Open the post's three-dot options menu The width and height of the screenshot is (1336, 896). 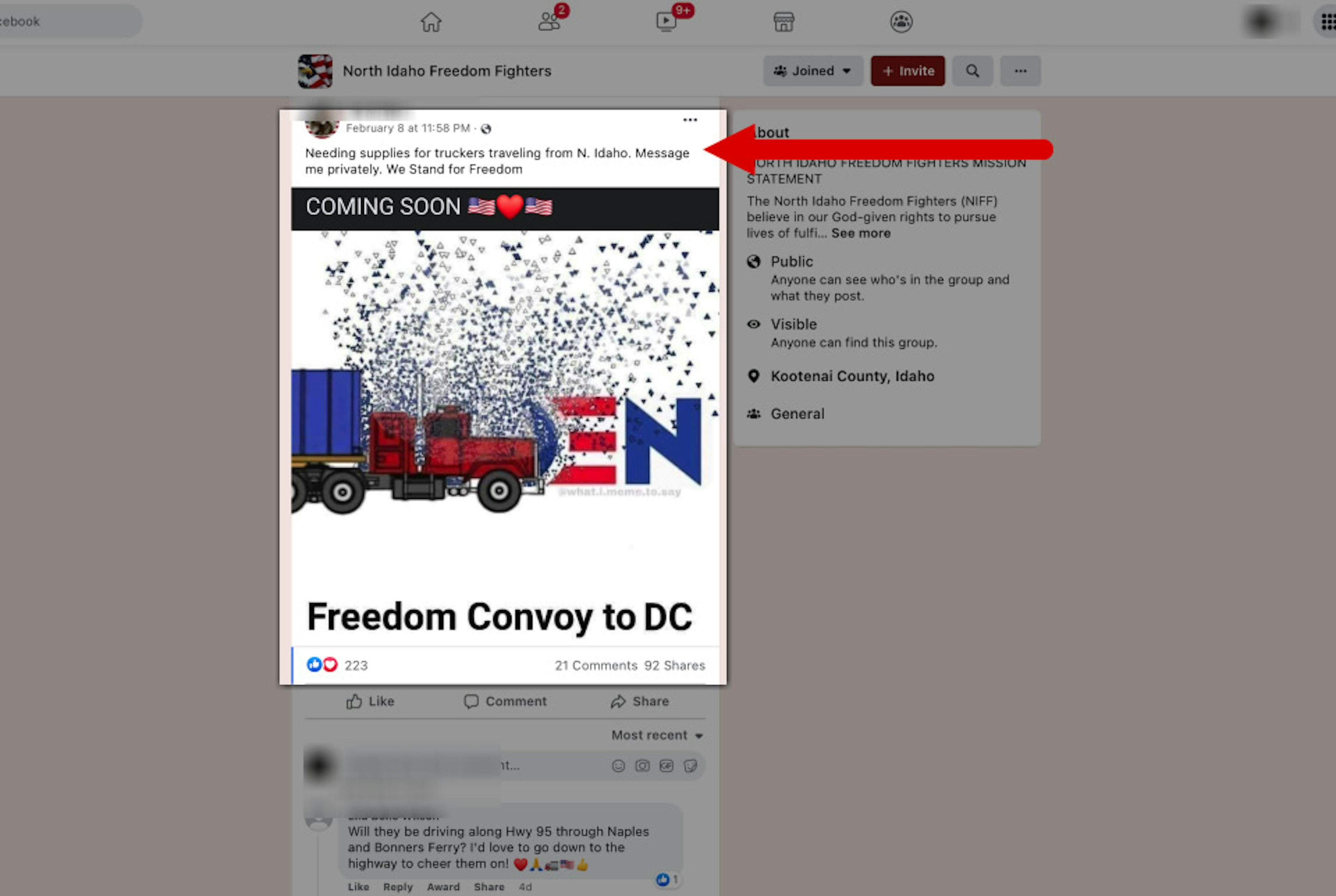[690, 120]
